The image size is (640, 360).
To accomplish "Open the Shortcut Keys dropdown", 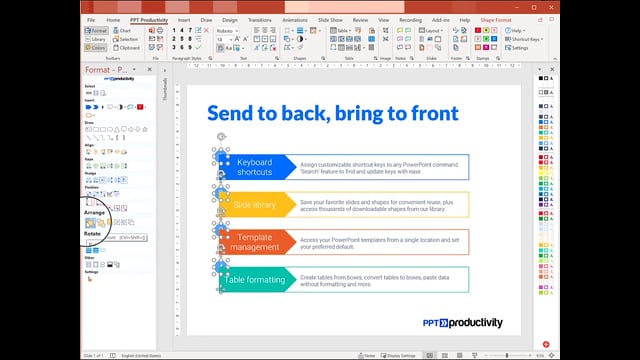I will tap(524, 39).
